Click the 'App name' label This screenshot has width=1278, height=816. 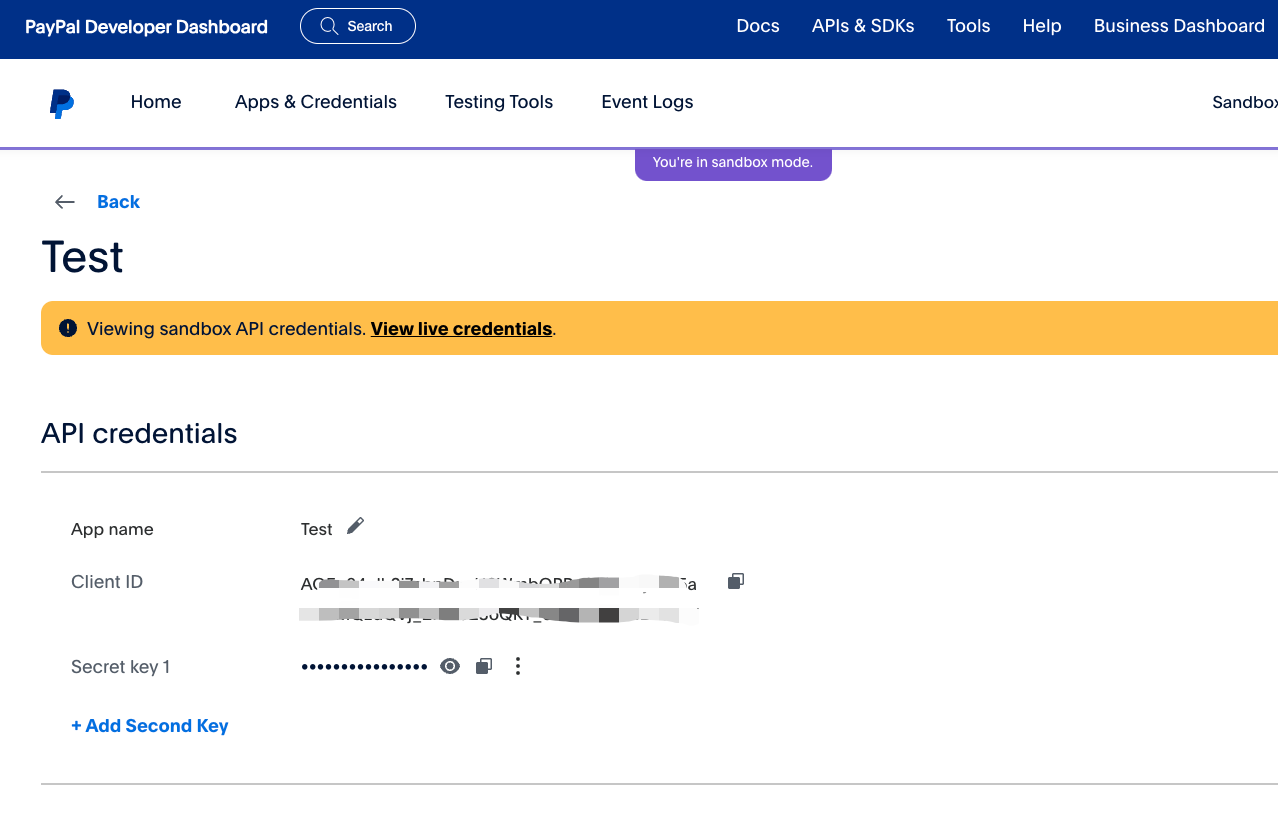pyautogui.click(x=112, y=529)
